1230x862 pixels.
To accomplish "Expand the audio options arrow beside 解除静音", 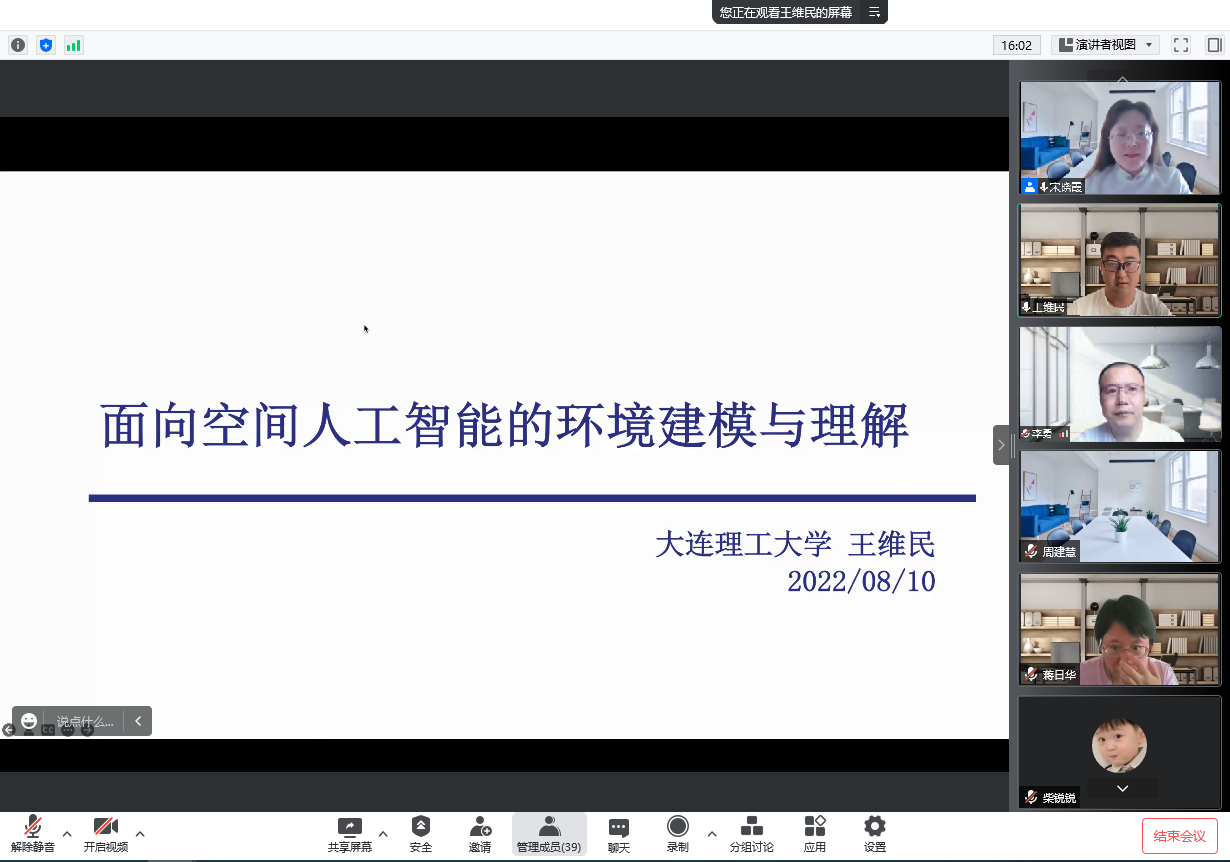I will [67, 833].
